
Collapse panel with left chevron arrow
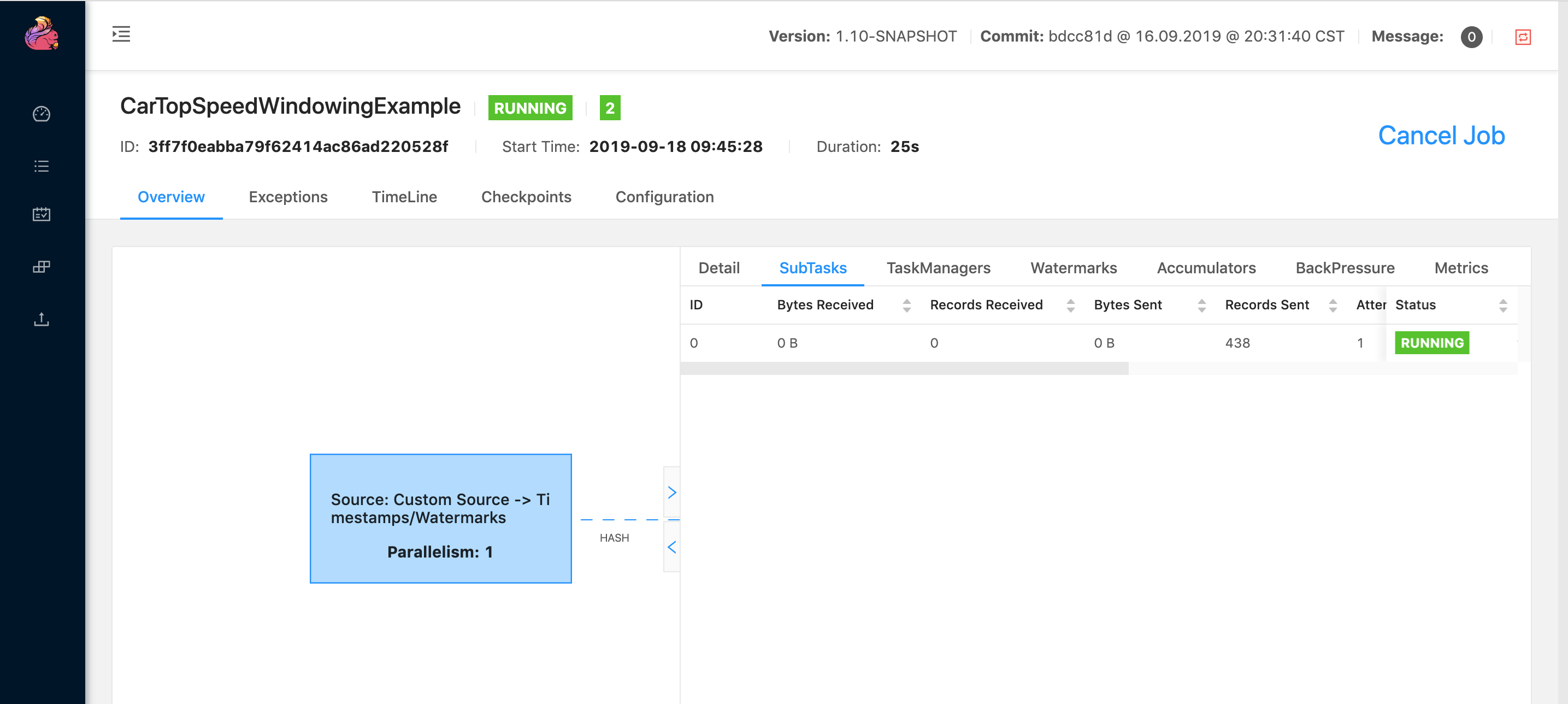(x=671, y=547)
